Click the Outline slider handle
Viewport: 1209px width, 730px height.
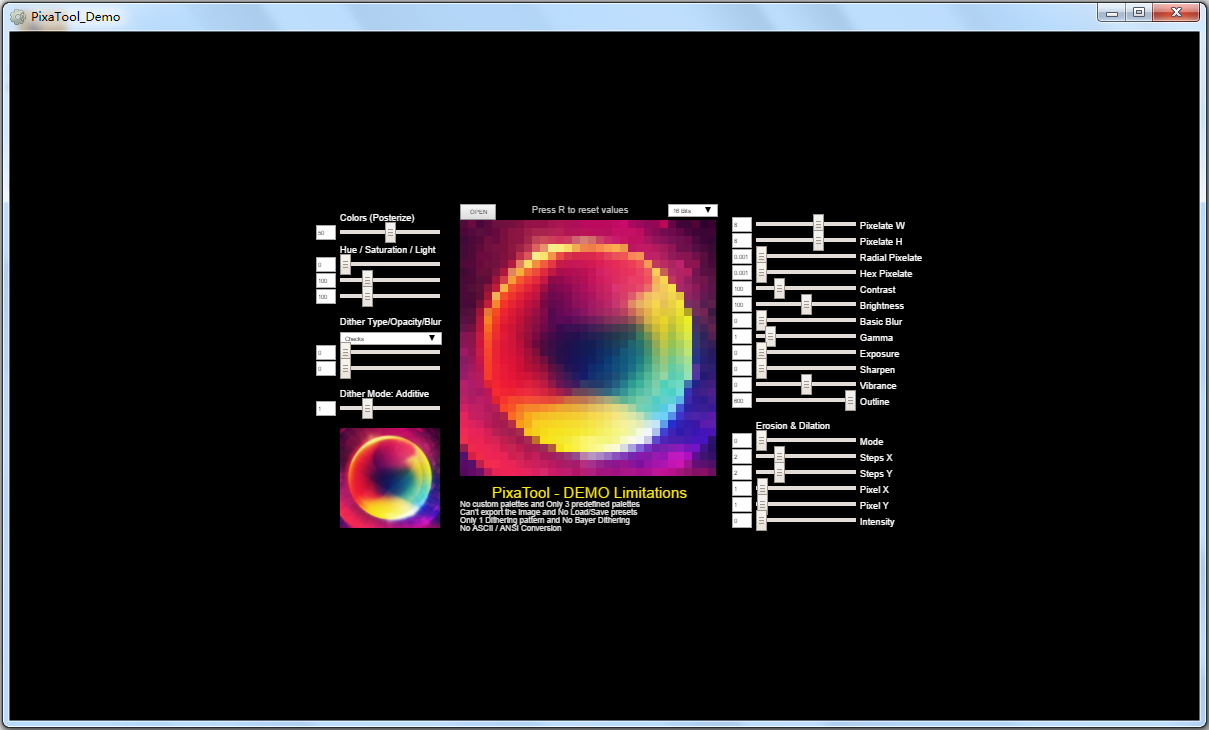(x=850, y=401)
